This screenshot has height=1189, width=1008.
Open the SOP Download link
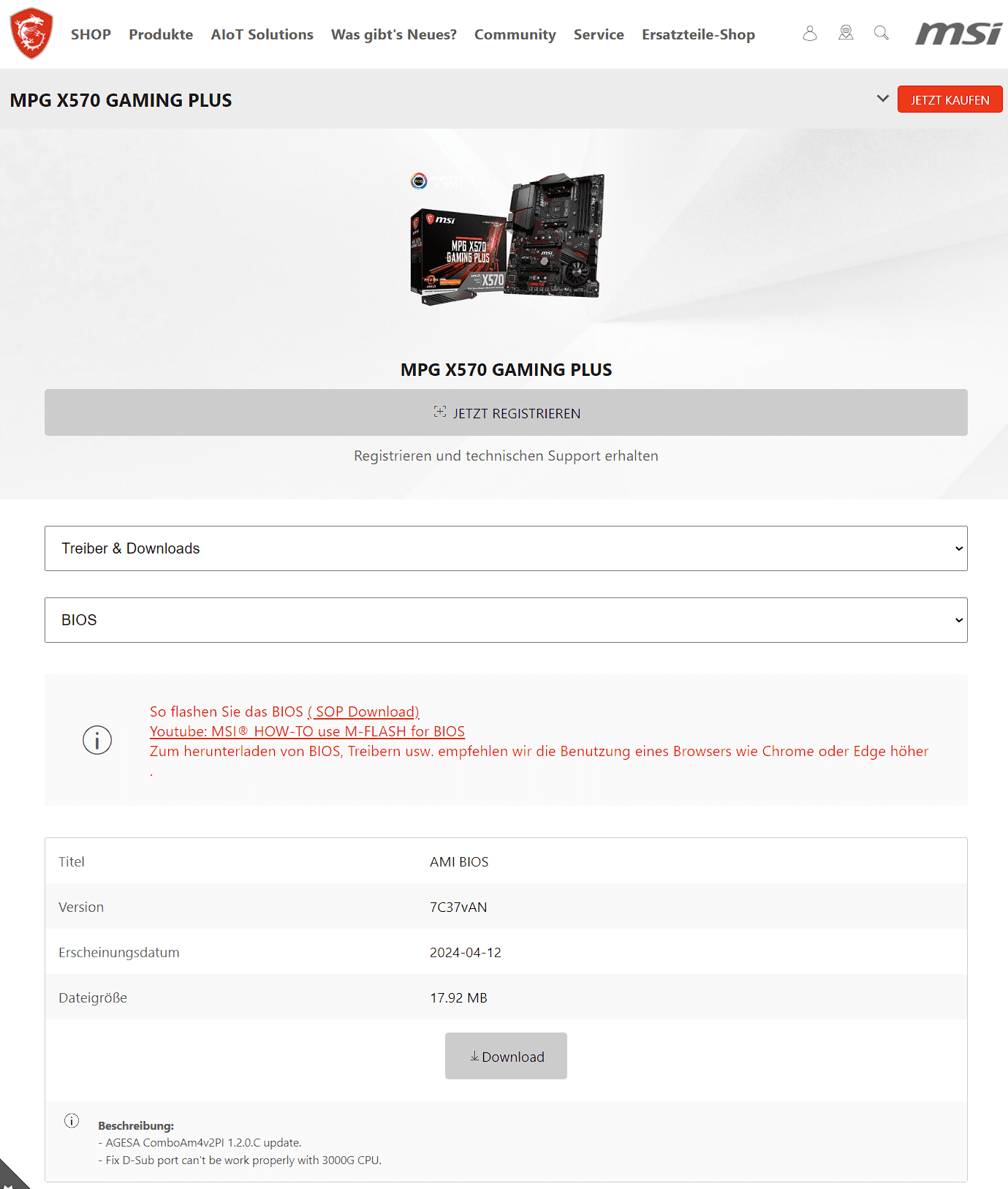(x=363, y=711)
